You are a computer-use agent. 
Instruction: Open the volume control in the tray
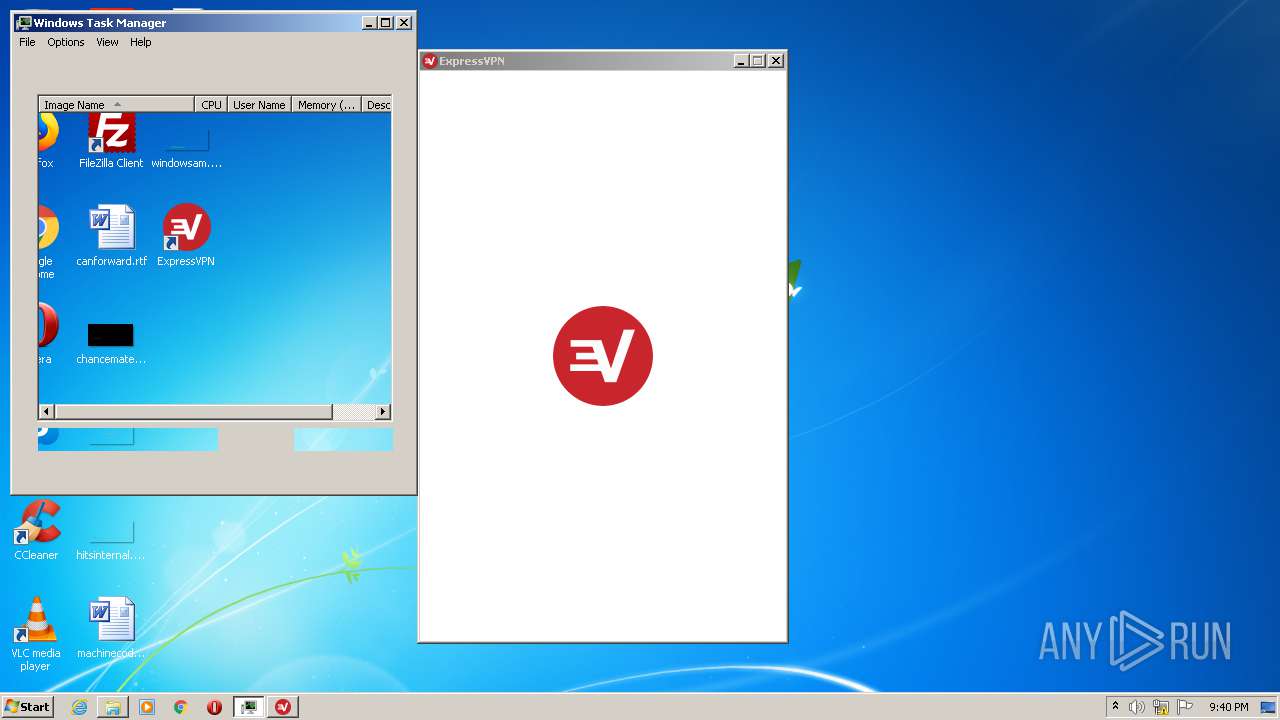tap(1137, 707)
